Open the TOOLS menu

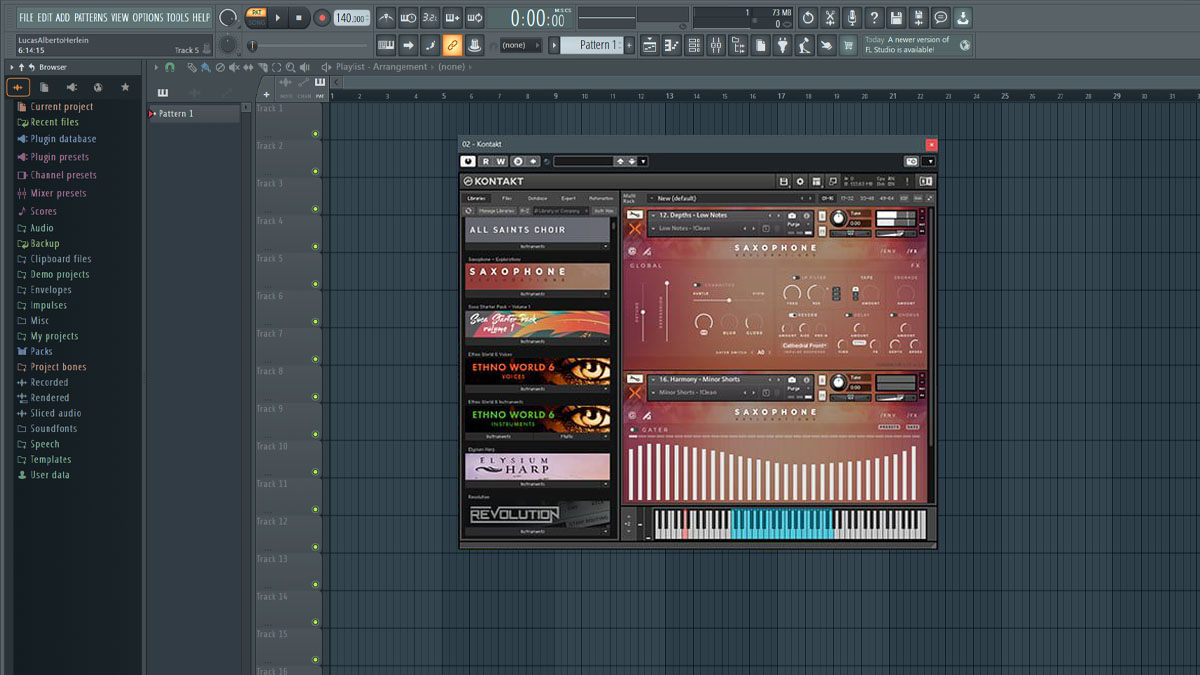pyautogui.click(x=177, y=17)
